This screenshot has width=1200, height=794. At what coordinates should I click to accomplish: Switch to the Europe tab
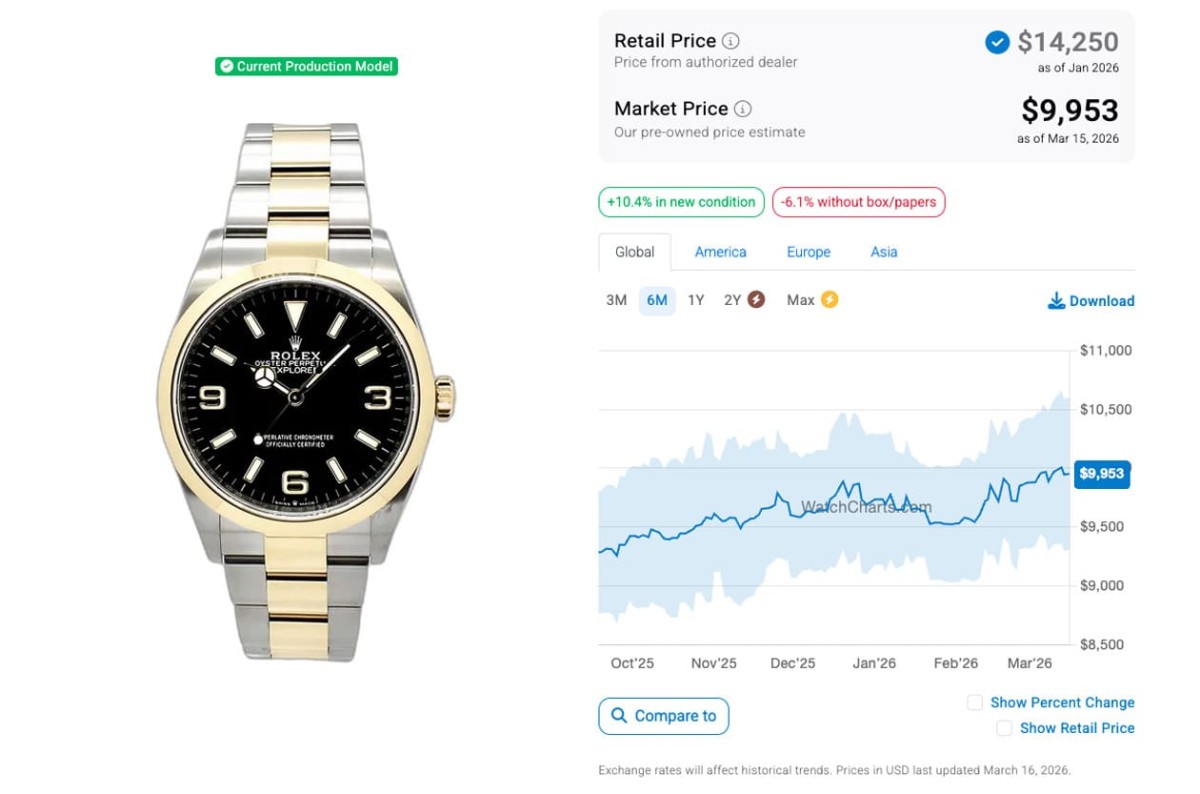pyautogui.click(x=808, y=252)
